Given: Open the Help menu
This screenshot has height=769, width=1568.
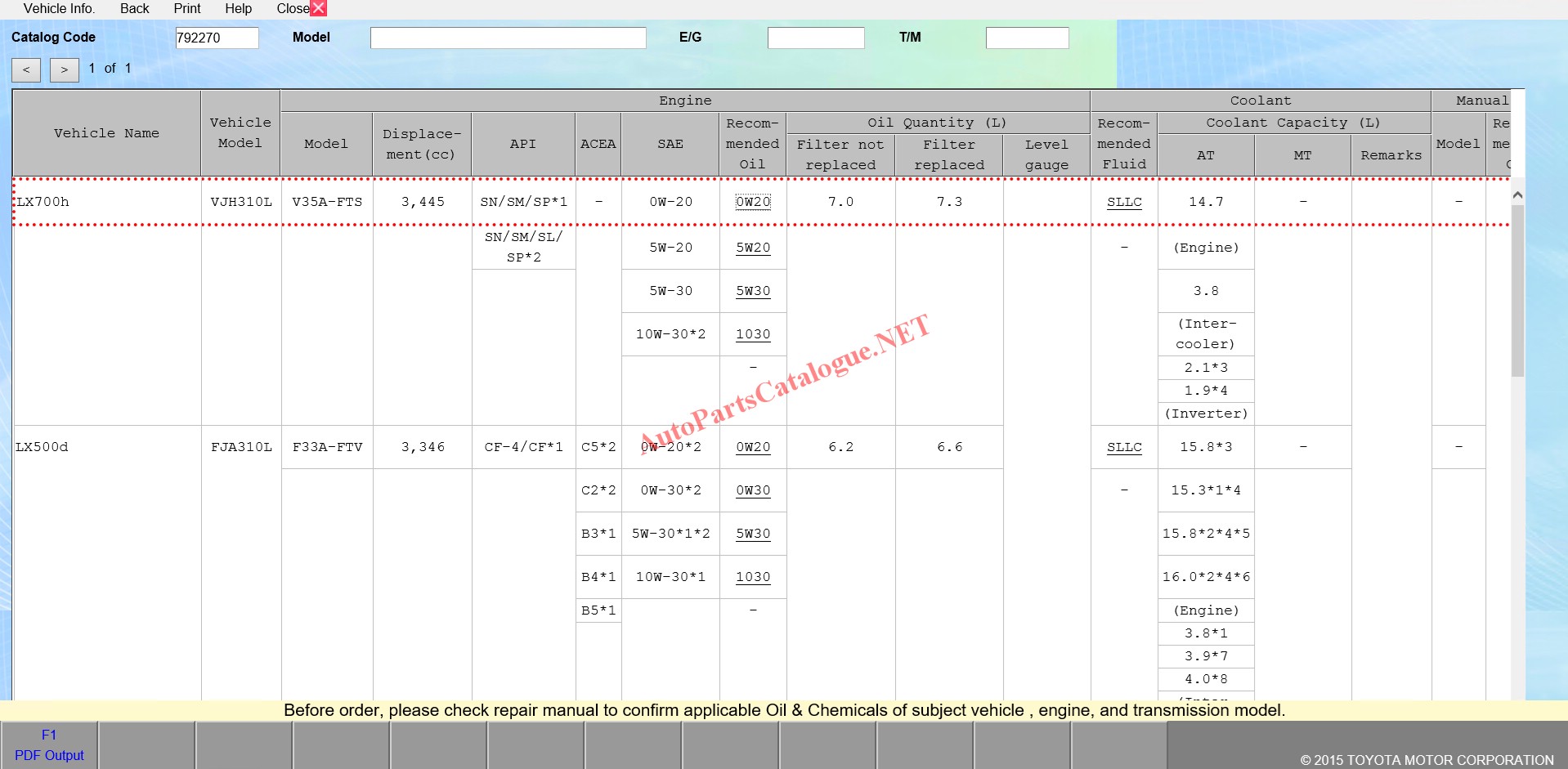Looking at the screenshot, I should (238, 9).
